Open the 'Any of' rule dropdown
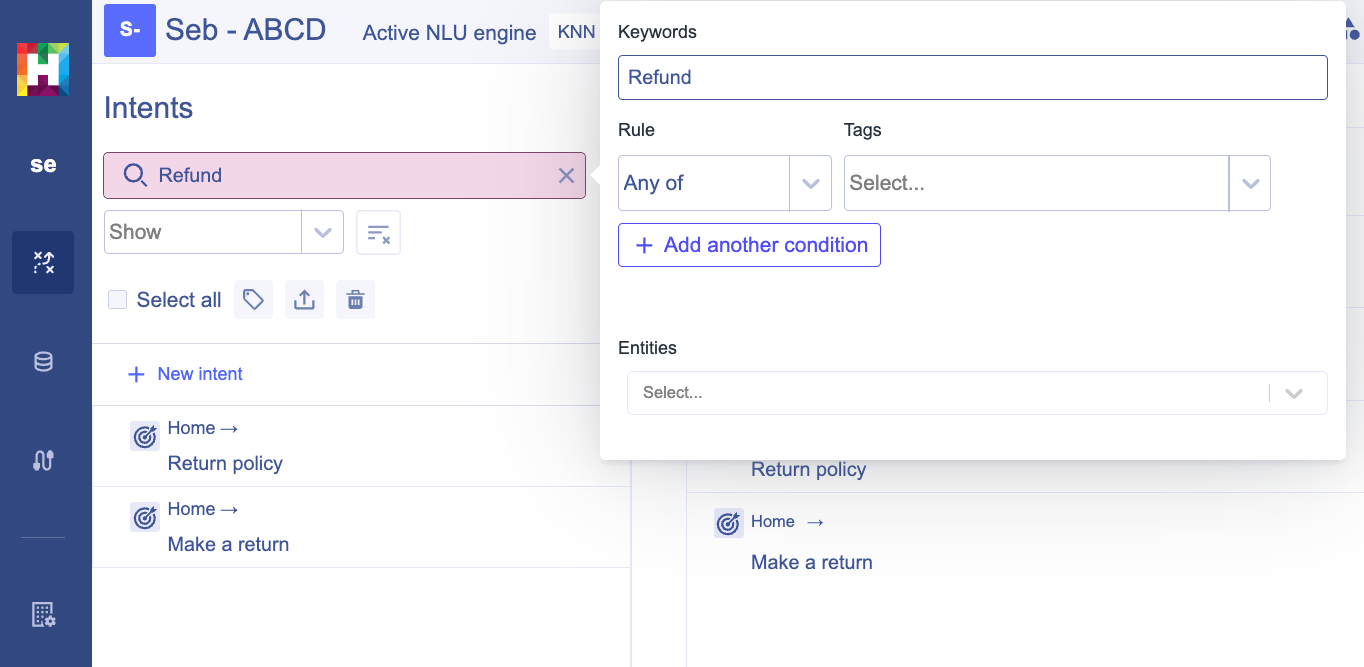Viewport: 1364px width, 667px height. click(725, 183)
